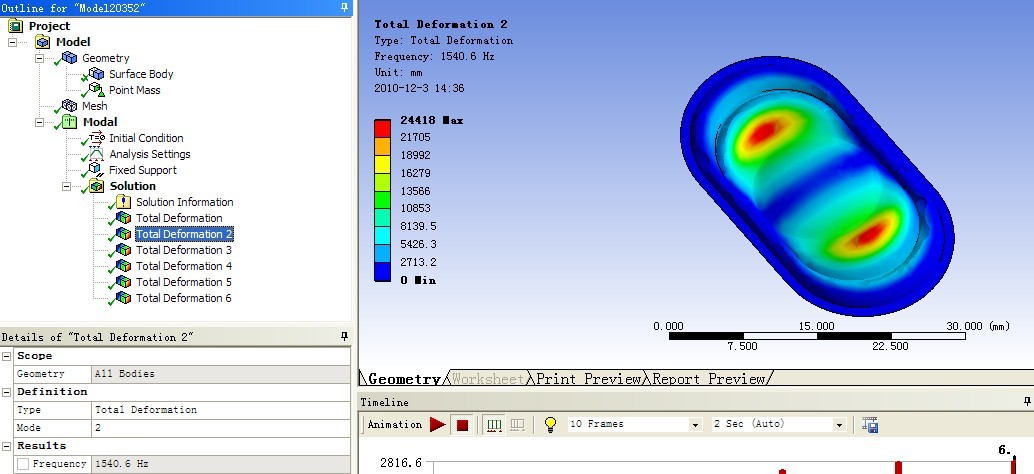Click the 0 Min legend value
This screenshot has width=1034, height=474.
(x=418, y=280)
